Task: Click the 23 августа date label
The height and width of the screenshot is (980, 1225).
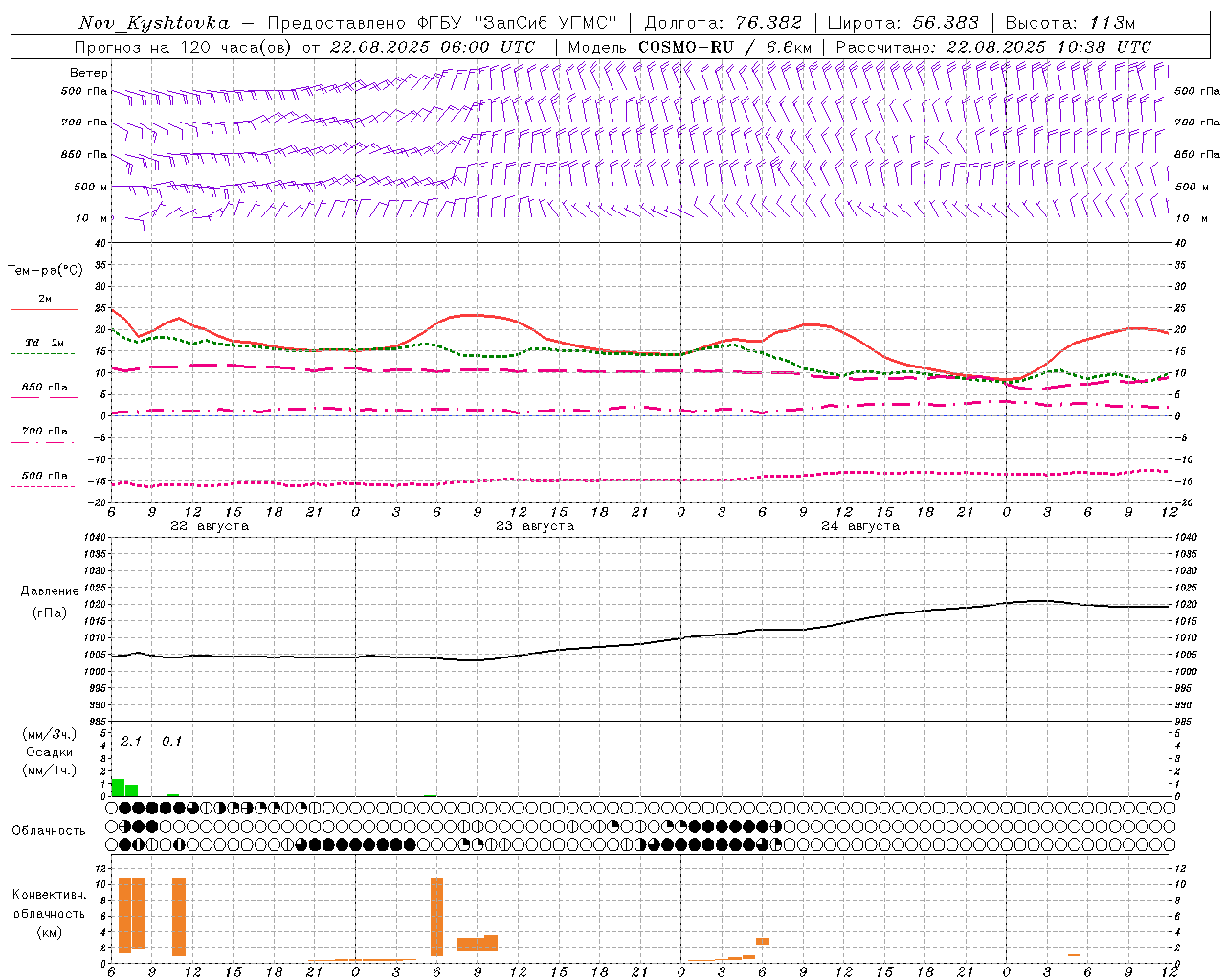Action: coord(534,526)
